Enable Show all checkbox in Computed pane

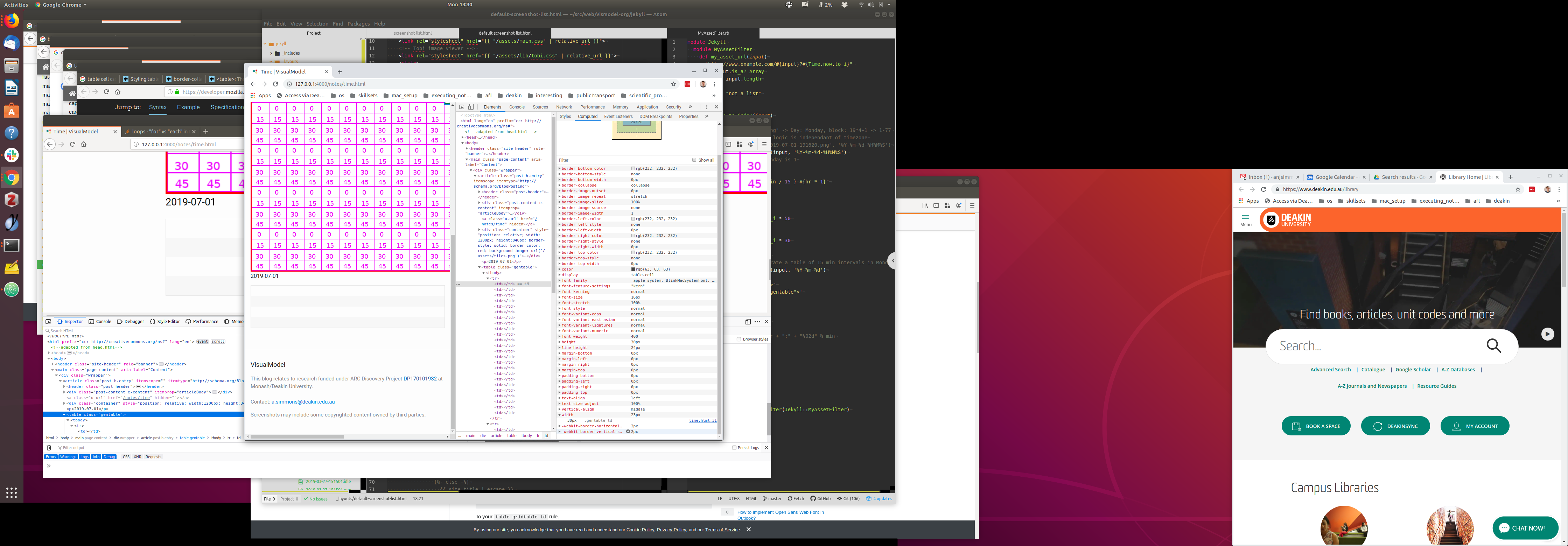coord(694,160)
